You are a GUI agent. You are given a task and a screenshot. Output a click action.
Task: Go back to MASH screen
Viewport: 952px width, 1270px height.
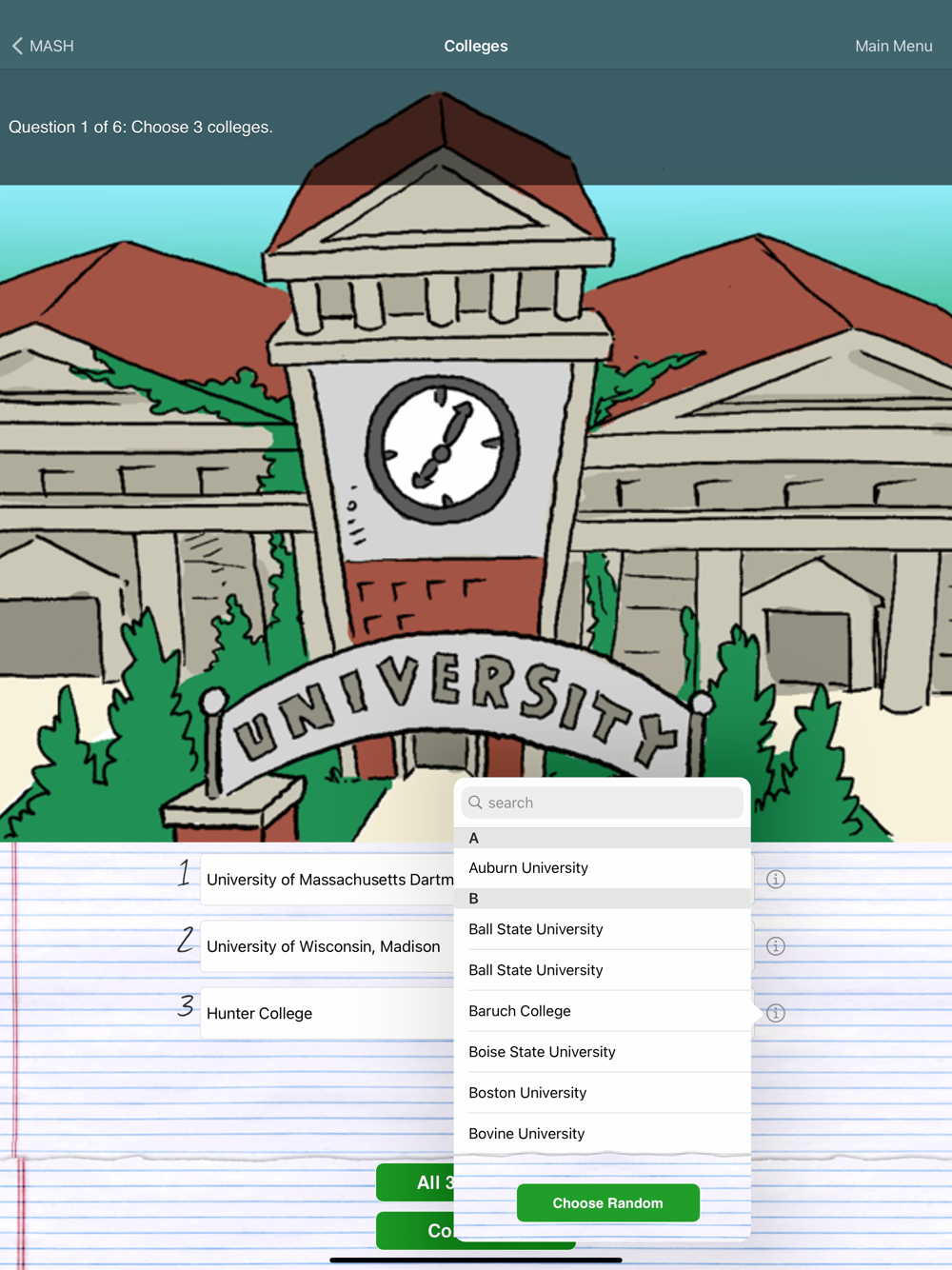click(x=43, y=46)
